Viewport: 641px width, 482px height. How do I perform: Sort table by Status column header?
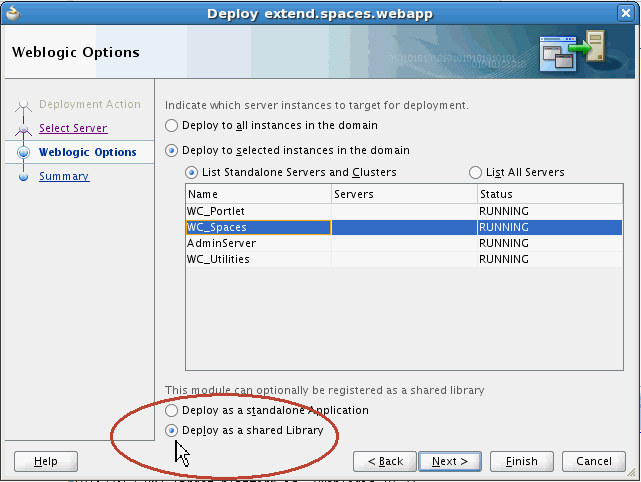(x=550, y=194)
